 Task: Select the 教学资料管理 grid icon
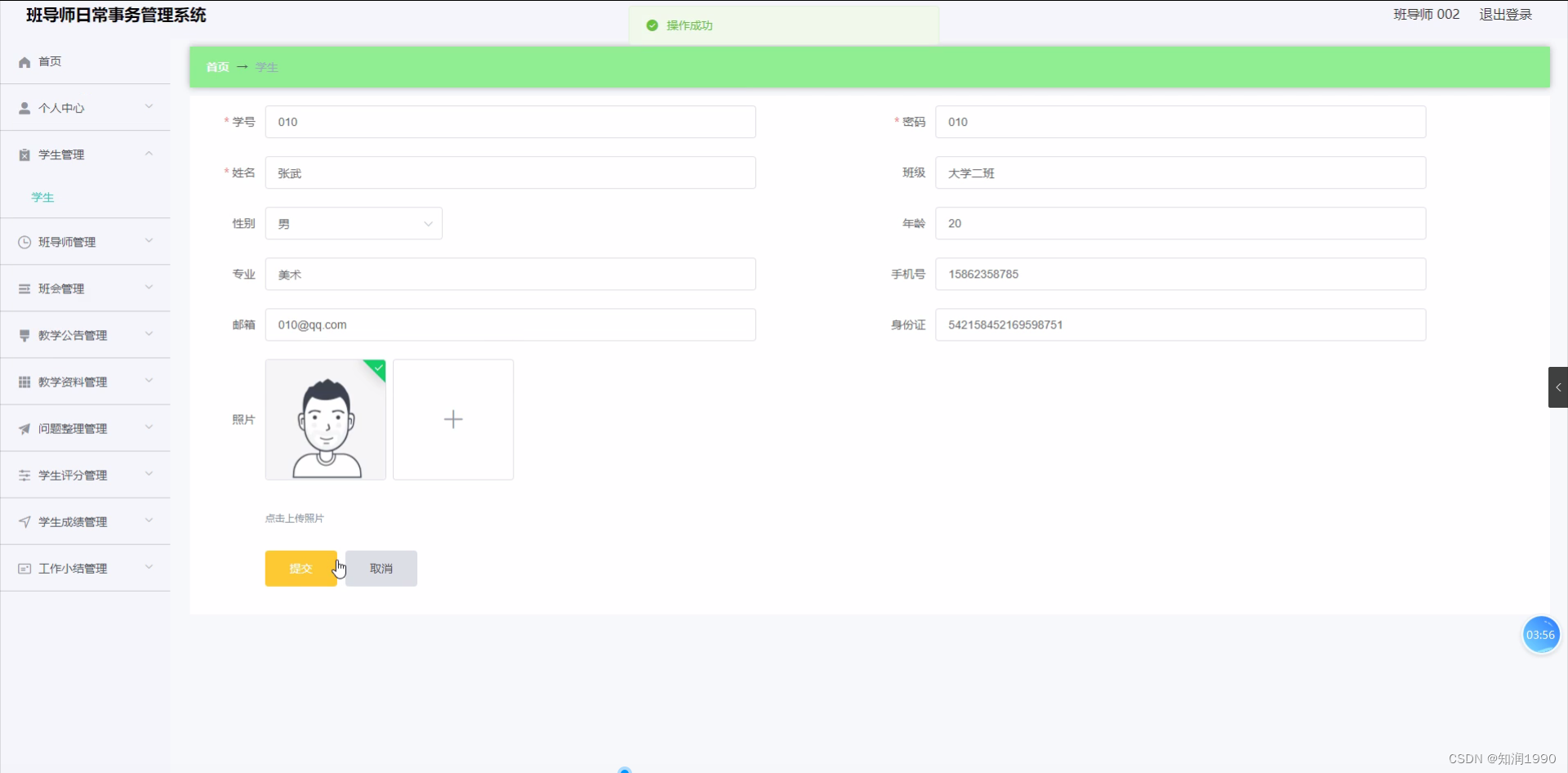pyautogui.click(x=24, y=381)
